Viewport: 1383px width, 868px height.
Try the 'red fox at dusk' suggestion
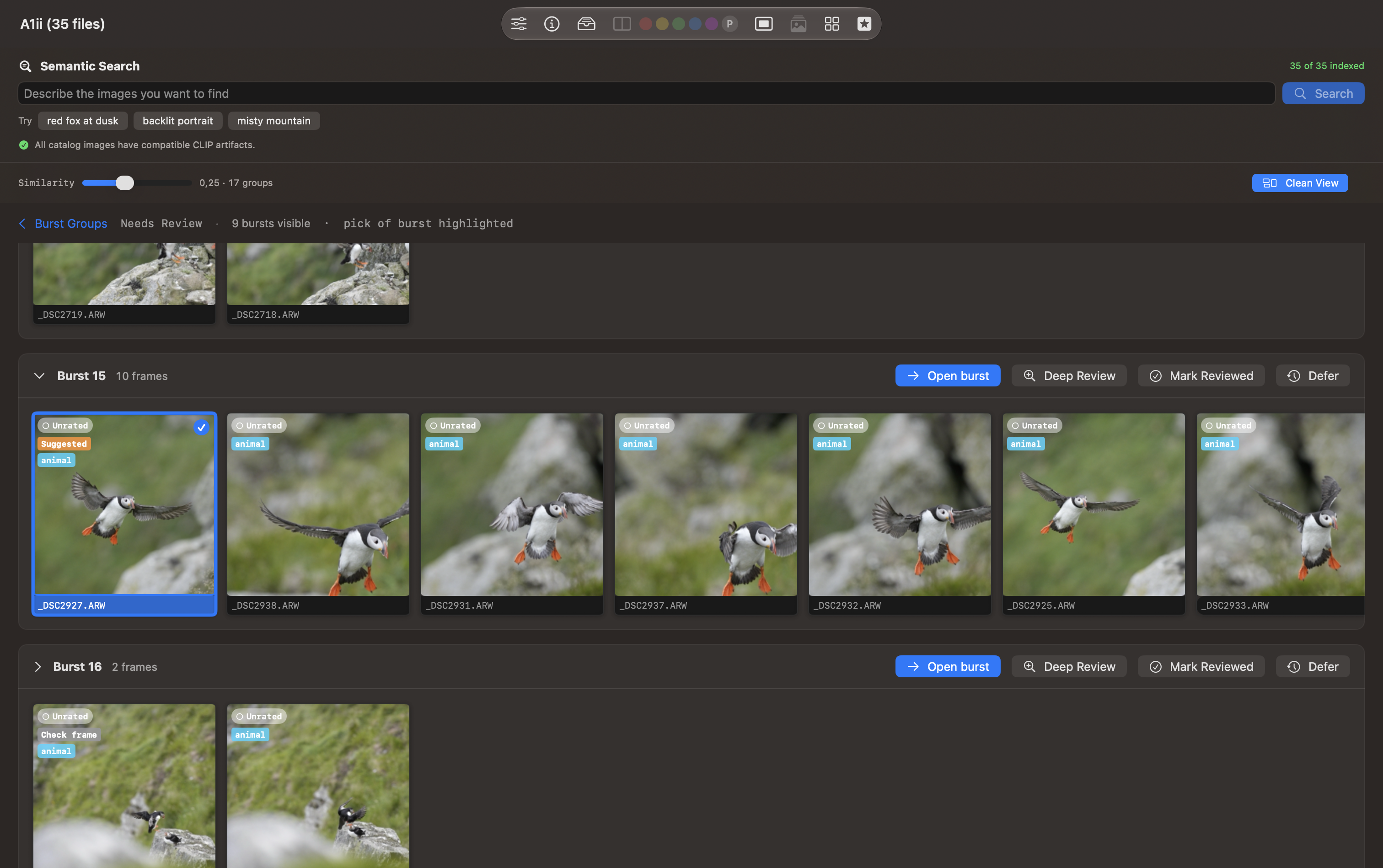pyautogui.click(x=83, y=121)
